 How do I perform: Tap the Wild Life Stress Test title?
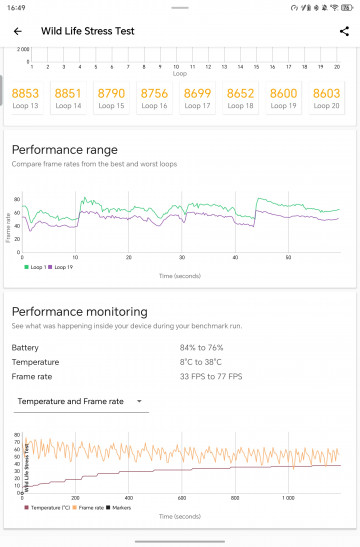88,31
